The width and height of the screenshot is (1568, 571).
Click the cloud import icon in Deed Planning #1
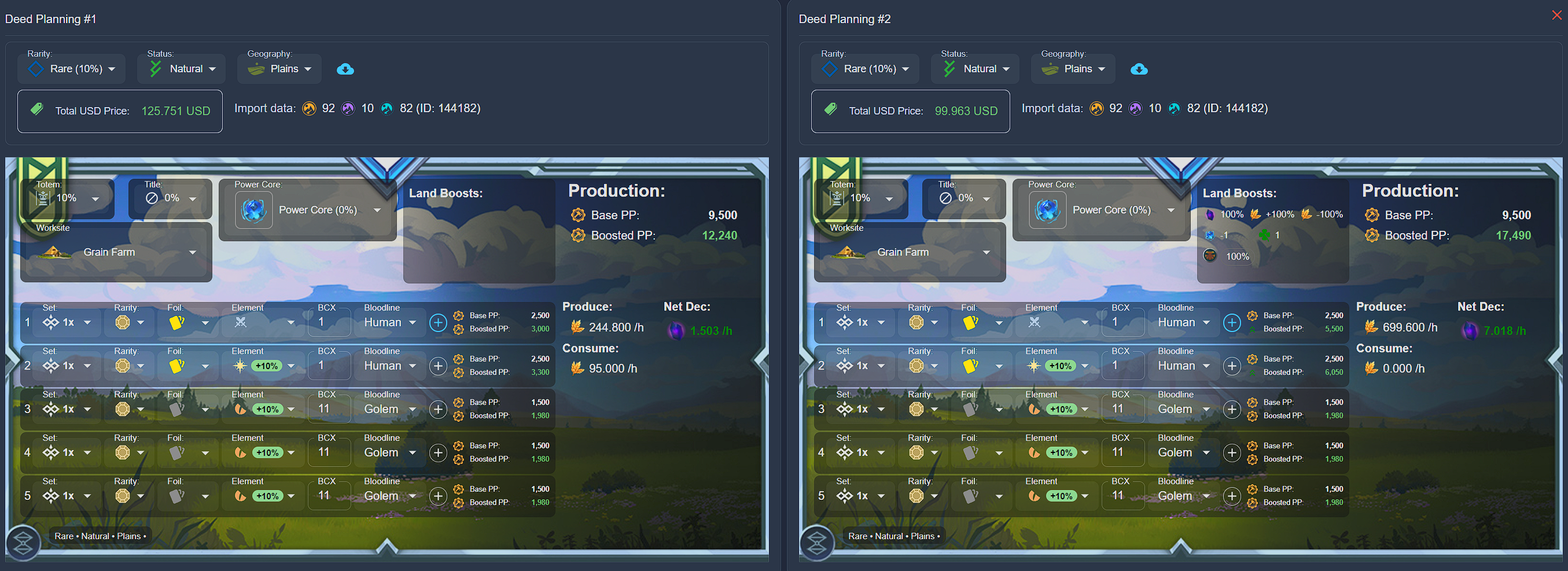point(345,69)
